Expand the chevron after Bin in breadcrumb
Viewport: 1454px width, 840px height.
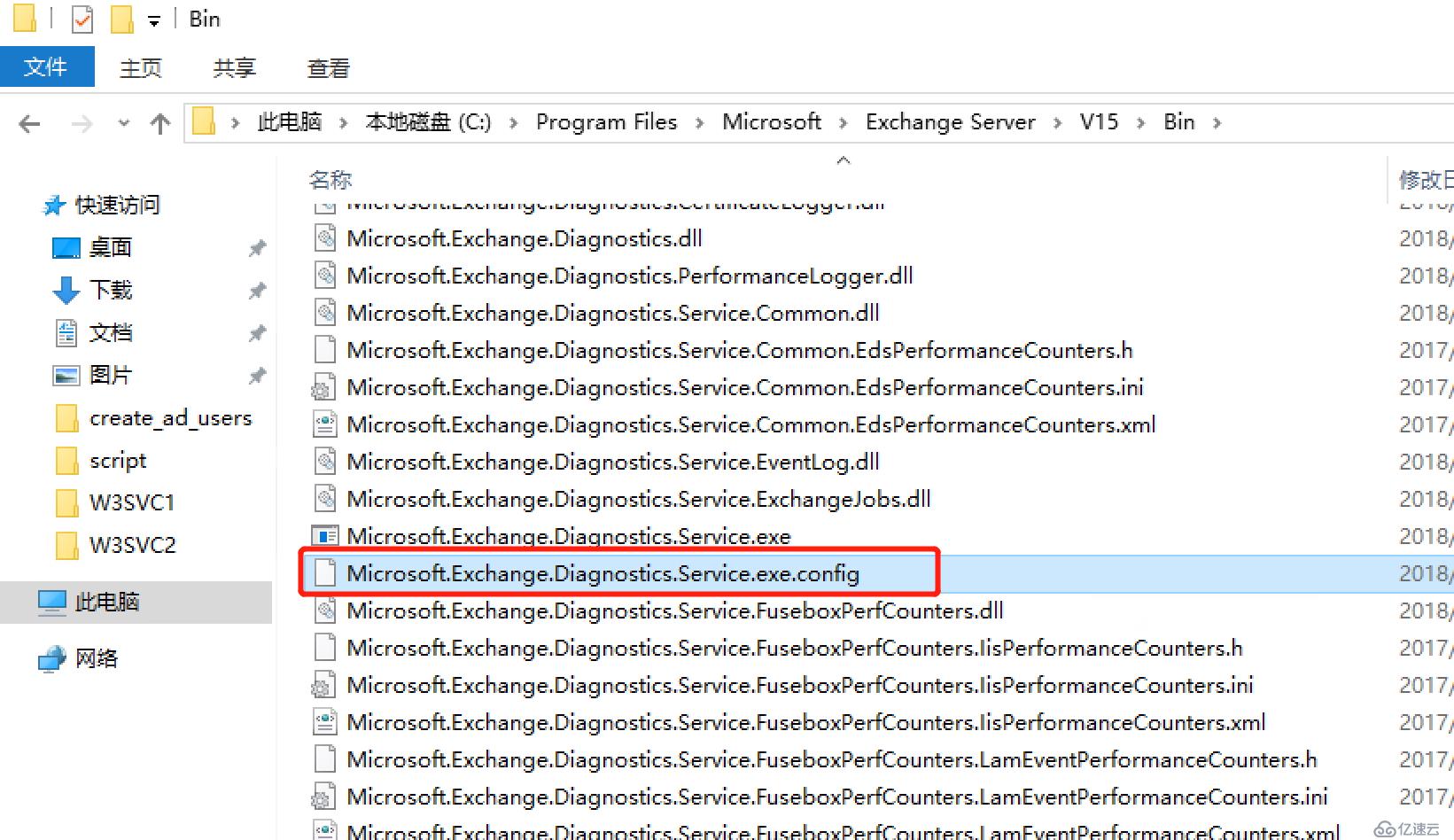pyautogui.click(x=1217, y=123)
